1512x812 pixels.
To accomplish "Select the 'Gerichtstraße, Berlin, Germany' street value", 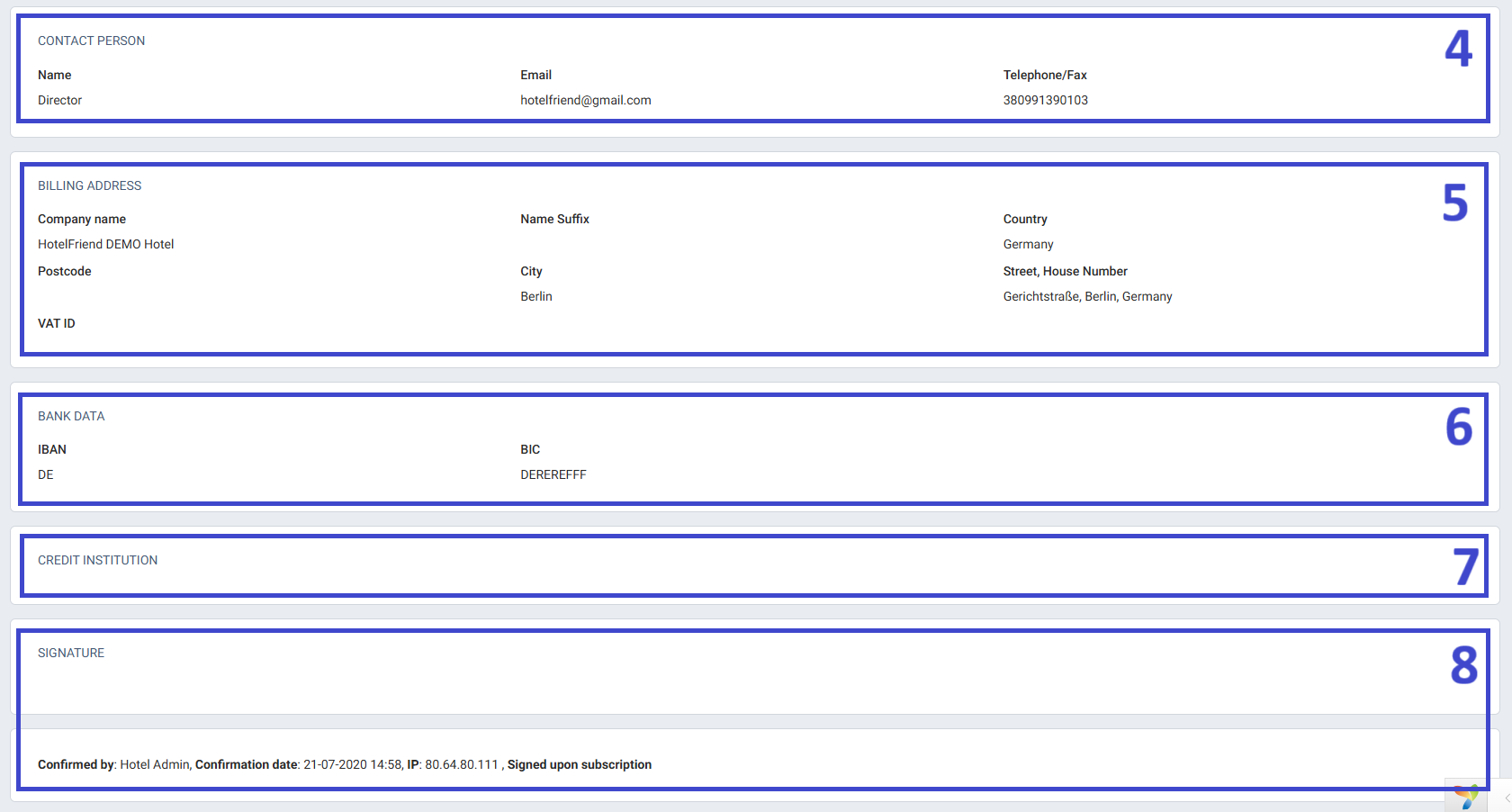I will pos(1087,296).
